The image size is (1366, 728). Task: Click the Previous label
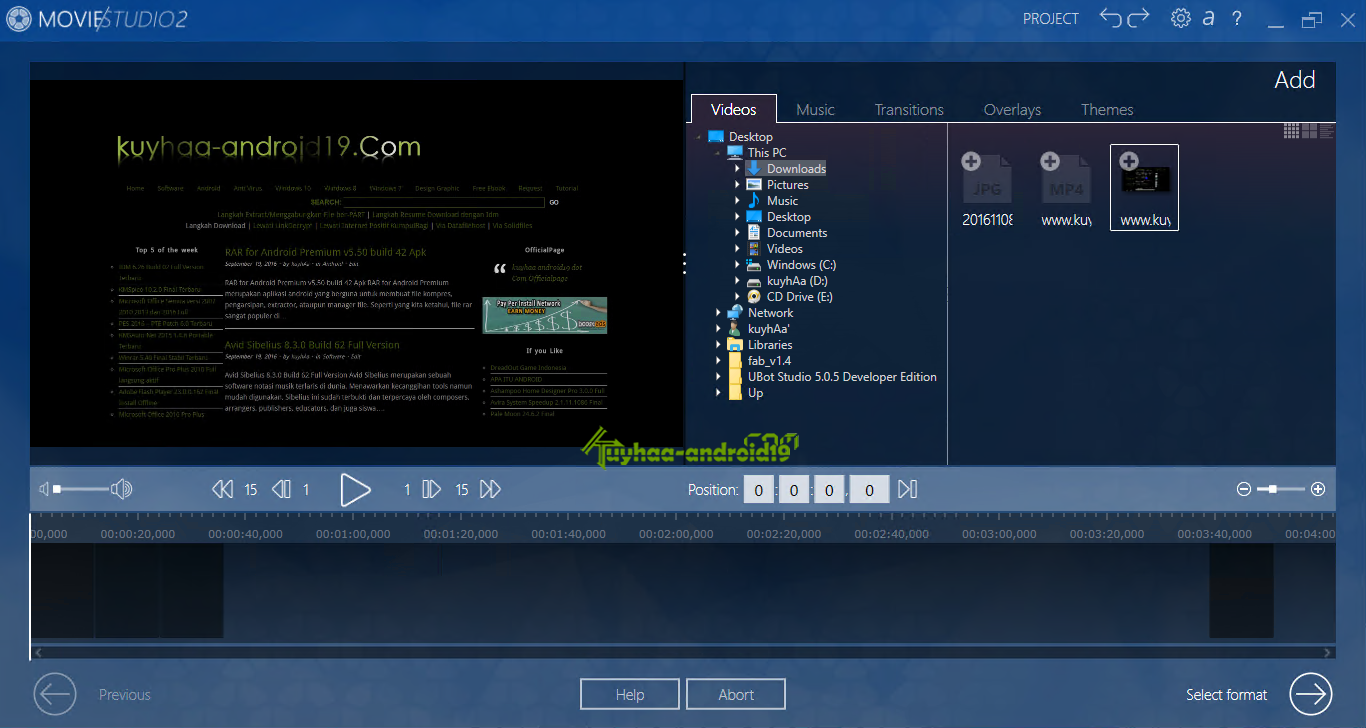coord(125,695)
